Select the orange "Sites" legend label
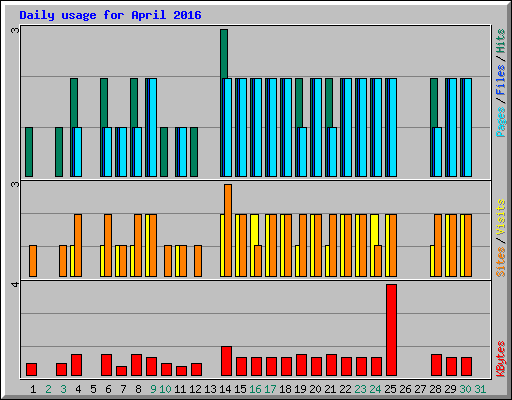512x400 pixels. pos(500,262)
